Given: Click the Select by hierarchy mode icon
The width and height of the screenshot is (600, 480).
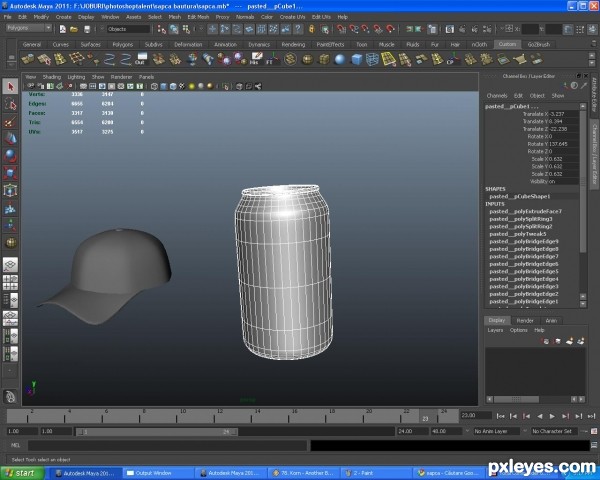Looking at the screenshot, I should (x=162, y=29).
